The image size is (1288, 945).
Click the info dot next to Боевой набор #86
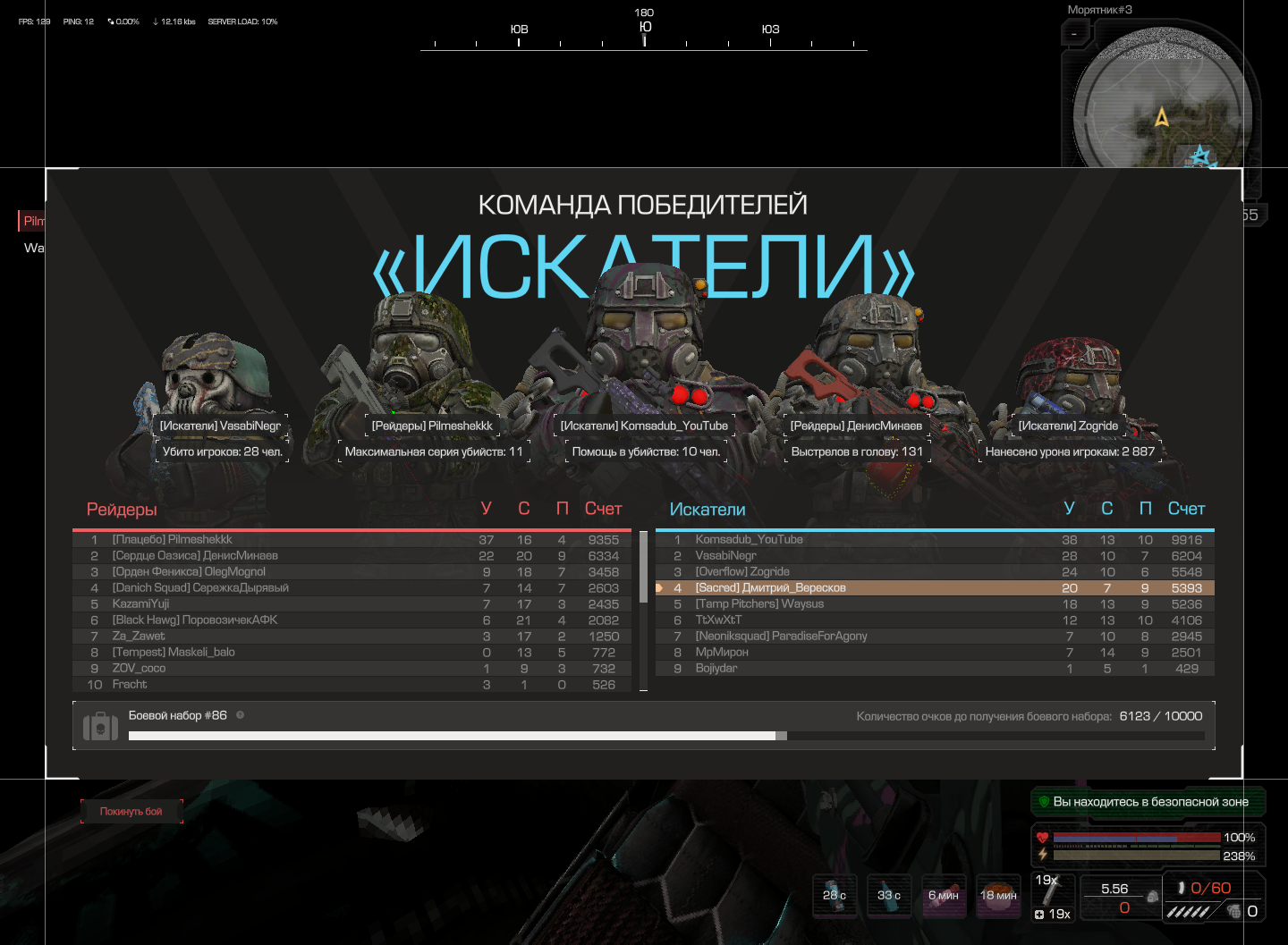click(240, 715)
